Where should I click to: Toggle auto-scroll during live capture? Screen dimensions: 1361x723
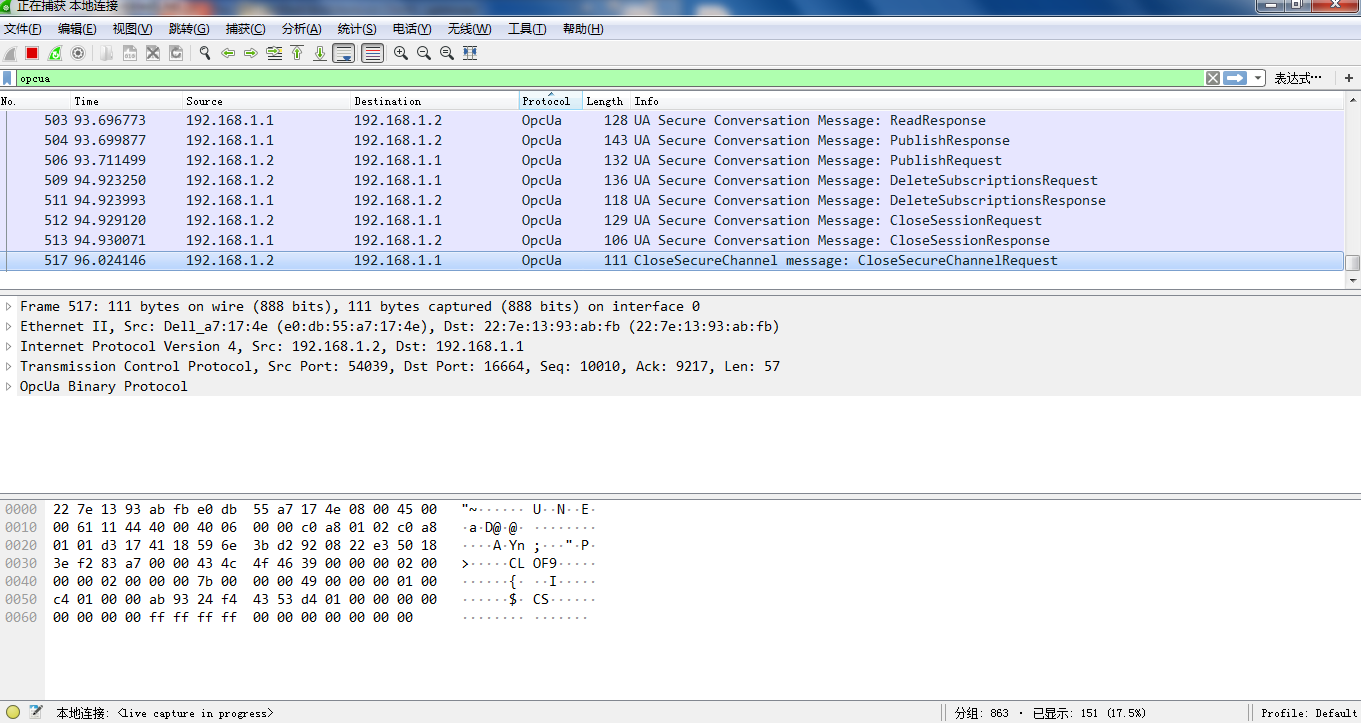(x=344, y=53)
